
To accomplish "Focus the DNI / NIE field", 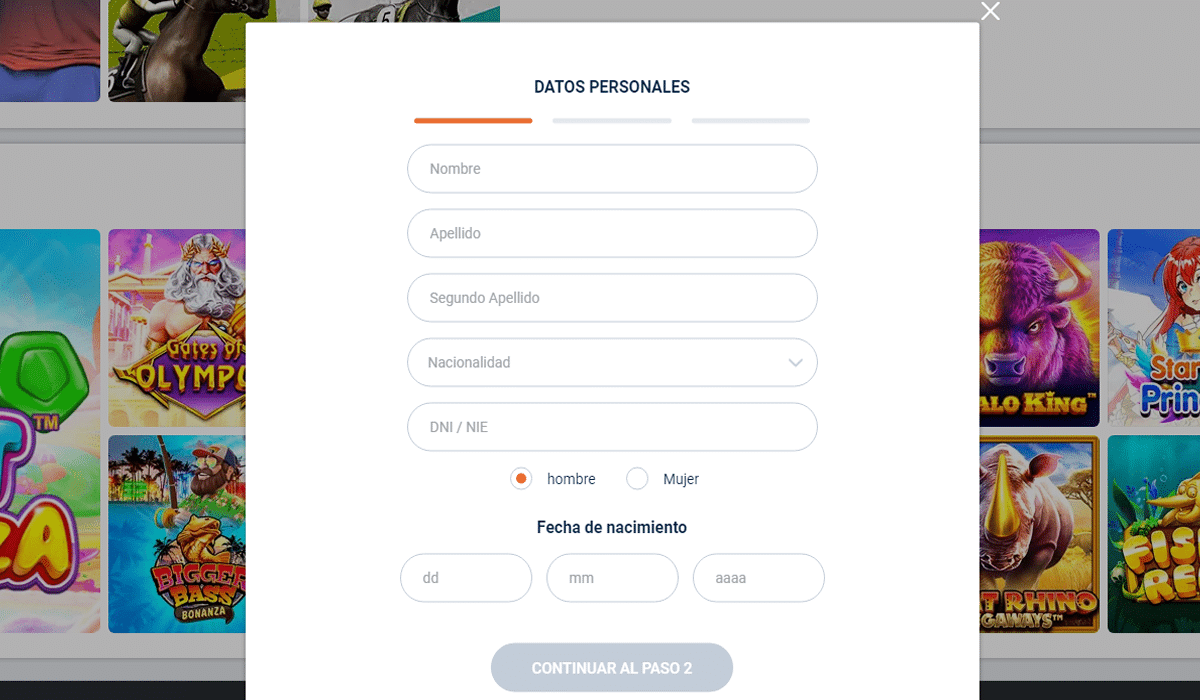I will 612,427.
